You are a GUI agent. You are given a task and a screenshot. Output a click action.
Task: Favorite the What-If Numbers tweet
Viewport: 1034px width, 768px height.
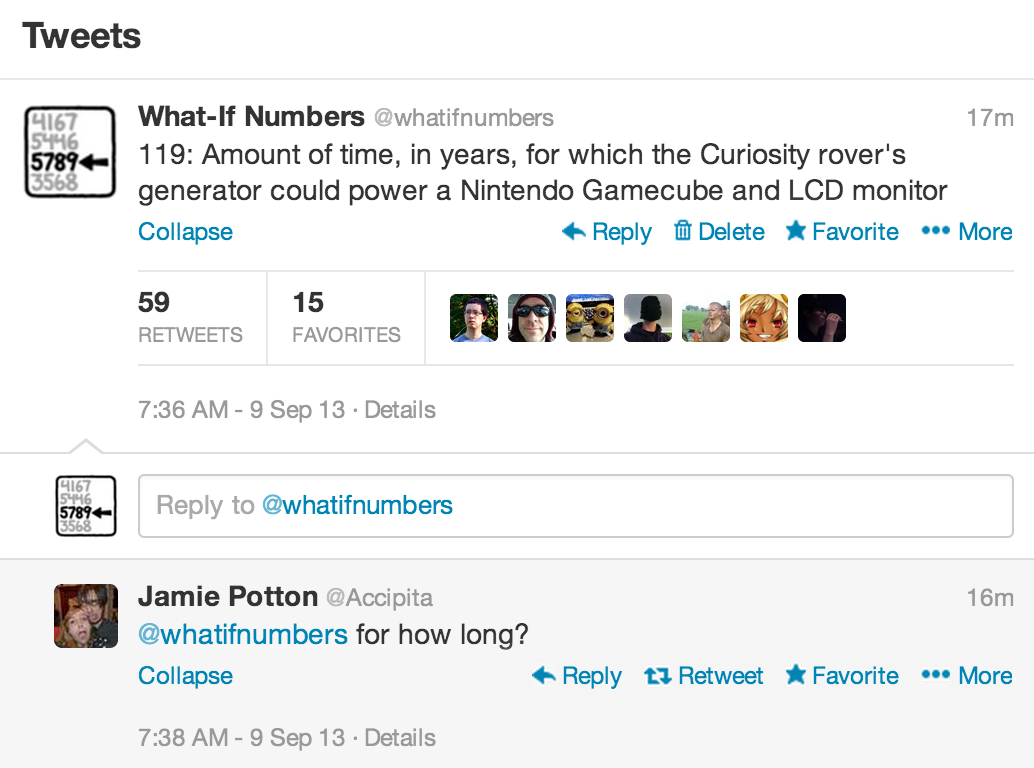pyautogui.click(x=842, y=232)
